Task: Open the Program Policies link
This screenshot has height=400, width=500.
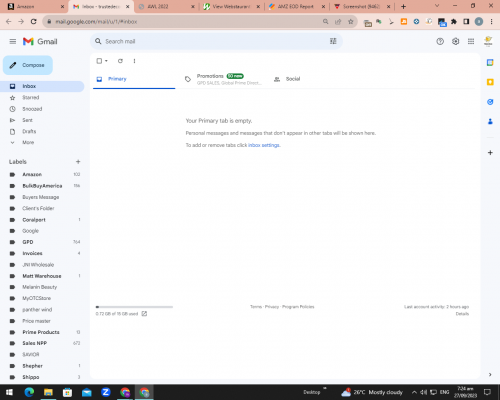Action: [x=298, y=307]
